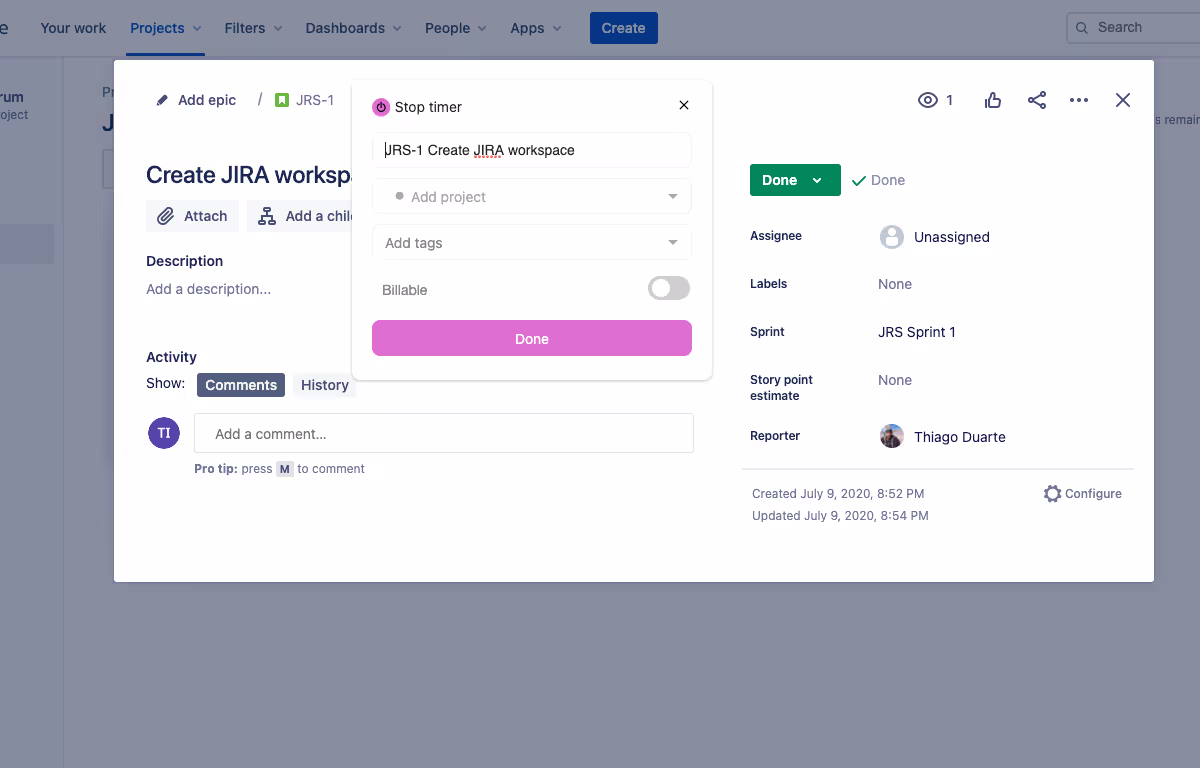Open Your work in top navigation
This screenshot has height=768, width=1200.
[73, 28]
